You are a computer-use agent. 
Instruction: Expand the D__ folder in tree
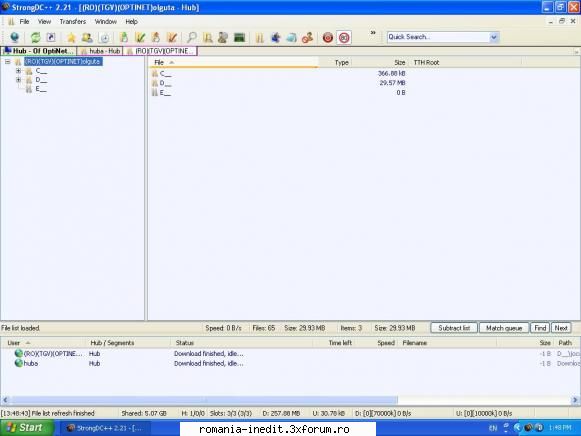click(18, 80)
